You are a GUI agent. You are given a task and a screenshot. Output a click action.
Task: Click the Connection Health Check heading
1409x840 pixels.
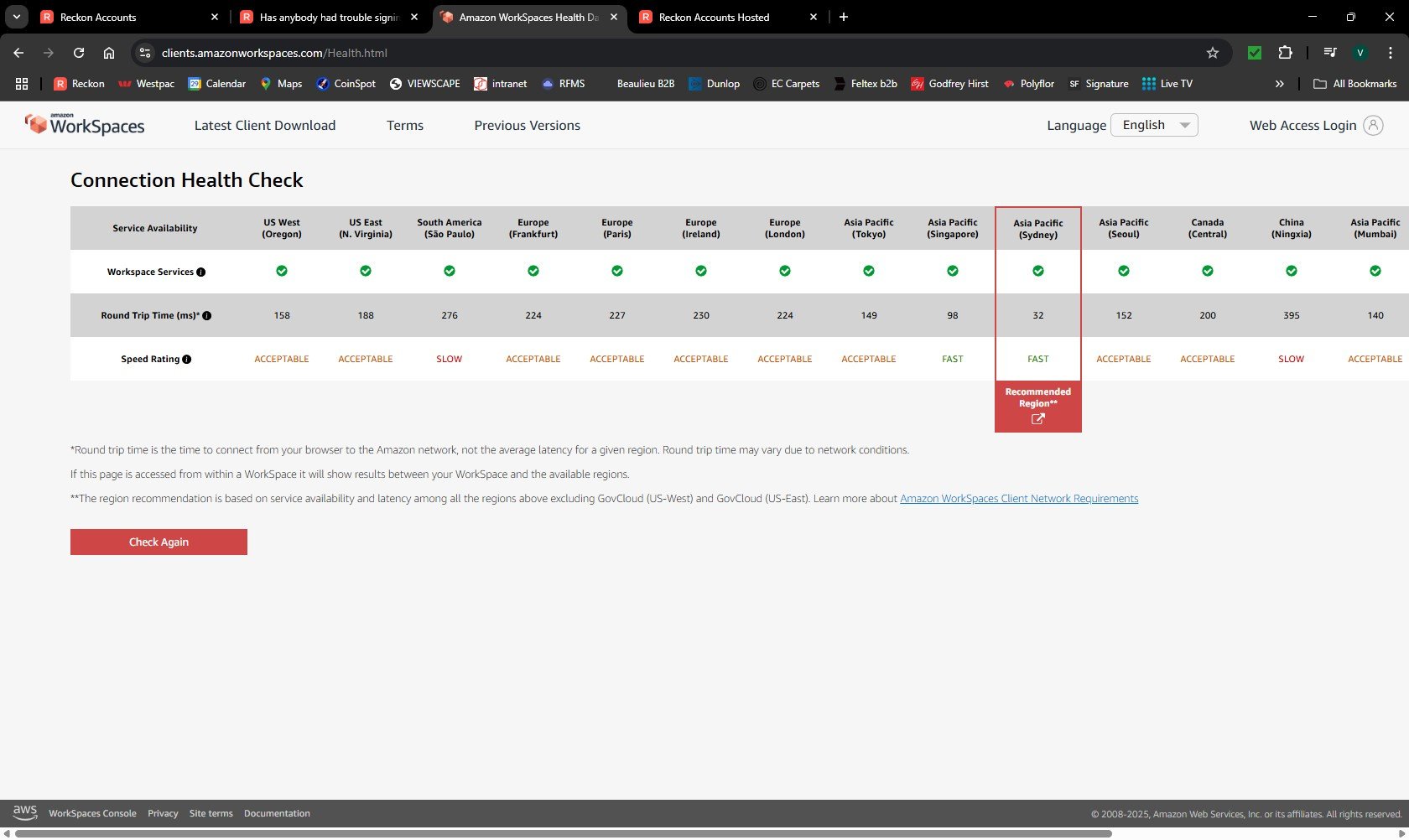[187, 180]
